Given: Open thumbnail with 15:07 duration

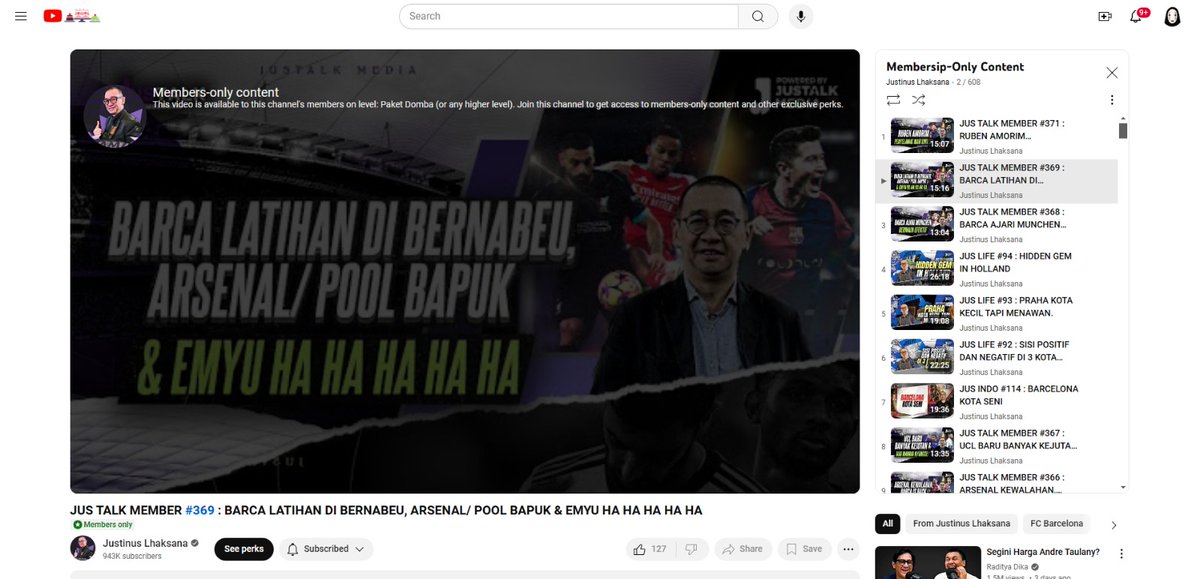Looking at the screenshot, I should tap(921, 136).
